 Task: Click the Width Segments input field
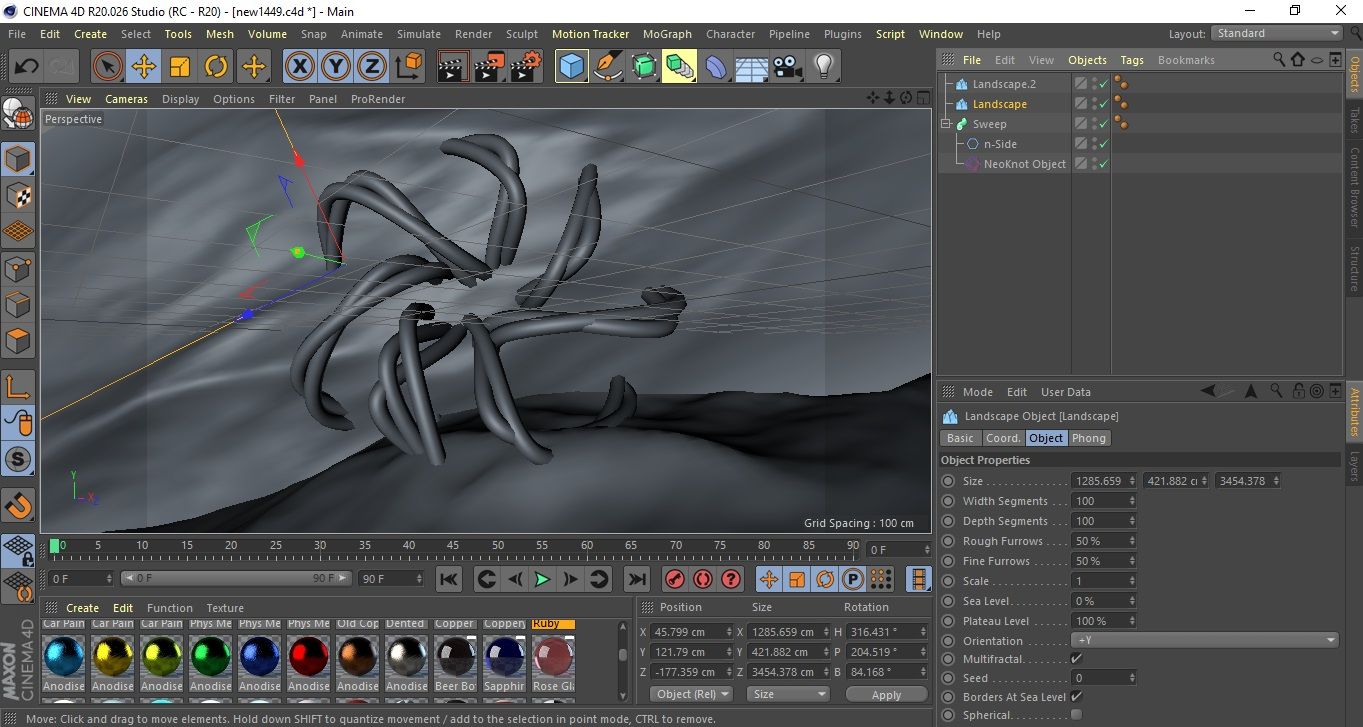1100,501
